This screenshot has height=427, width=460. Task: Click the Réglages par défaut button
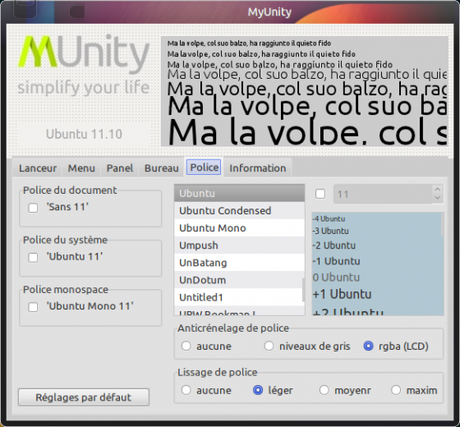click(83, 397)
